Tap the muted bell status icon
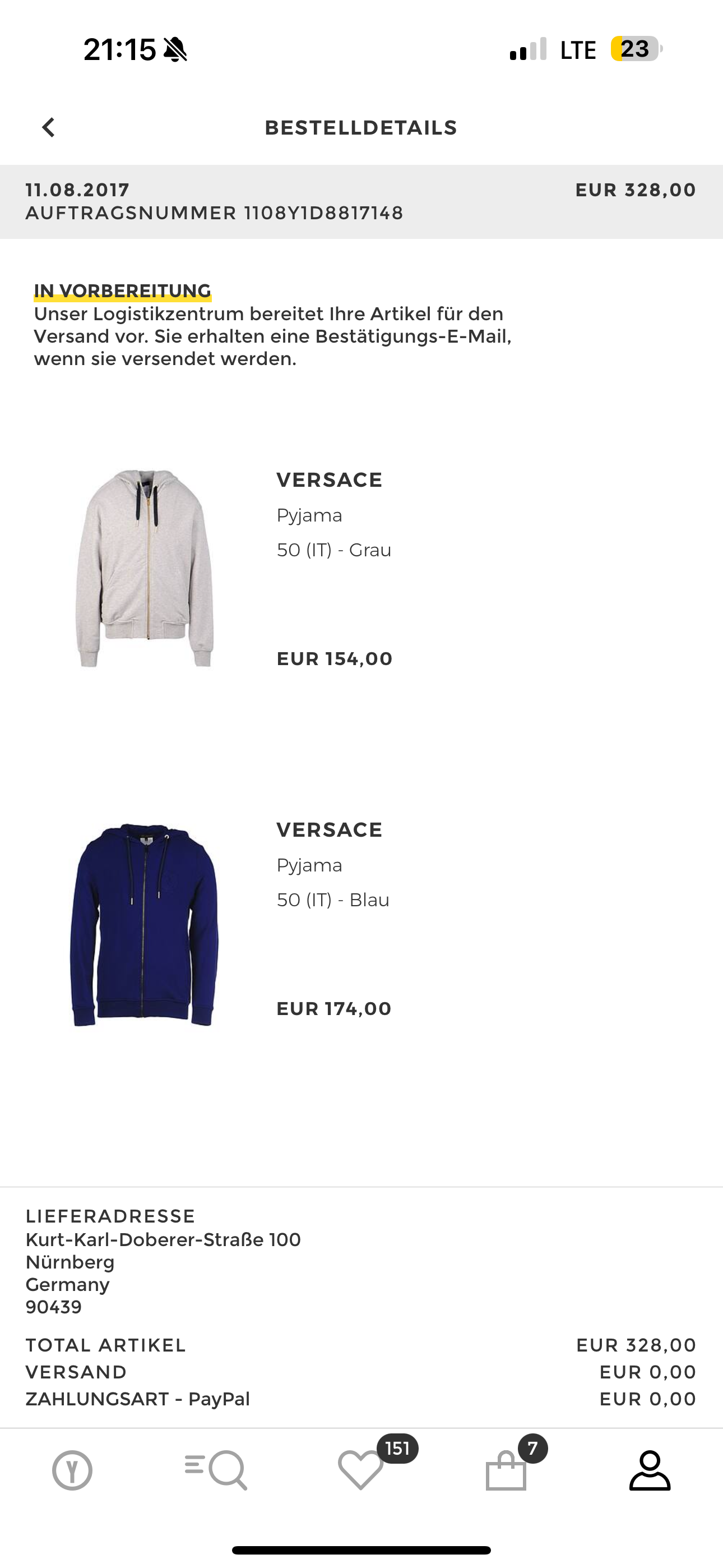 pyautogui.click(x=175, y=49)
